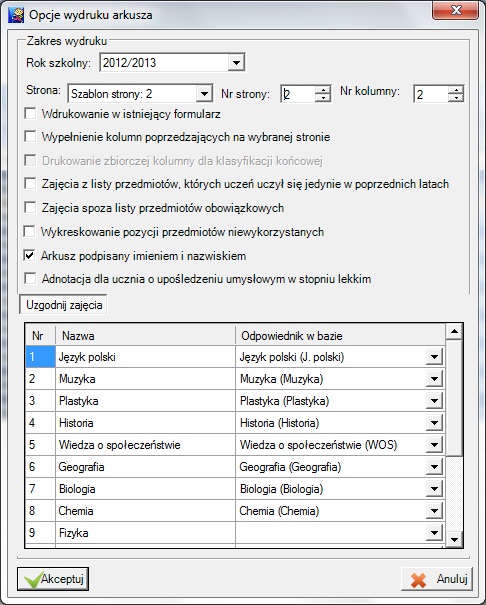Expand the Muzyka equivalent dropdown
486x605 pixels.
434,379
